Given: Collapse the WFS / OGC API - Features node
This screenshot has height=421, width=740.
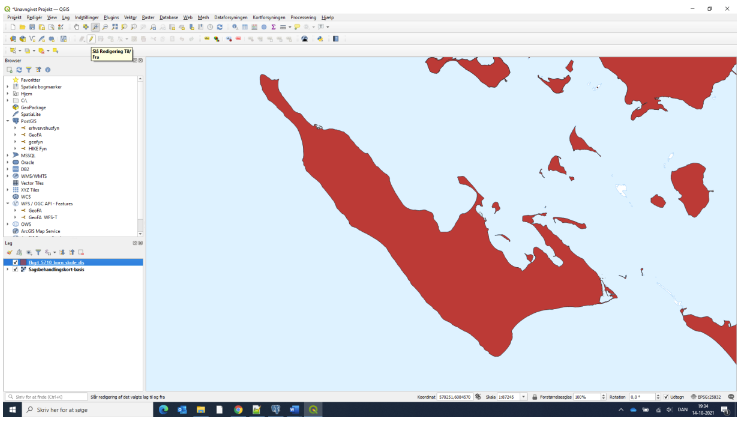Looking at the screenshot, I should click(x=8, y=204).
